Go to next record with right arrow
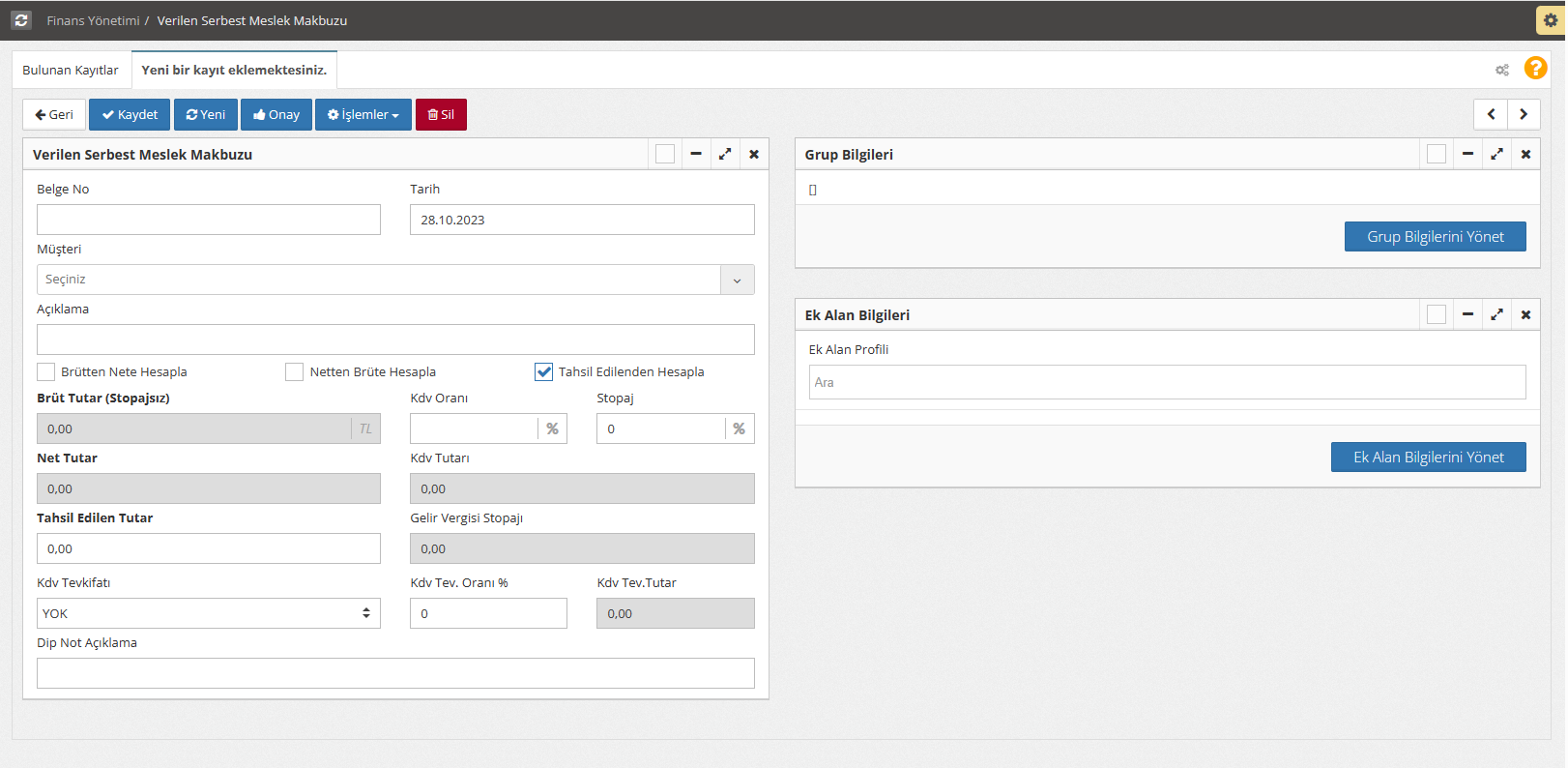This screenshot has width=1568, height=768. coord(1524,114)
